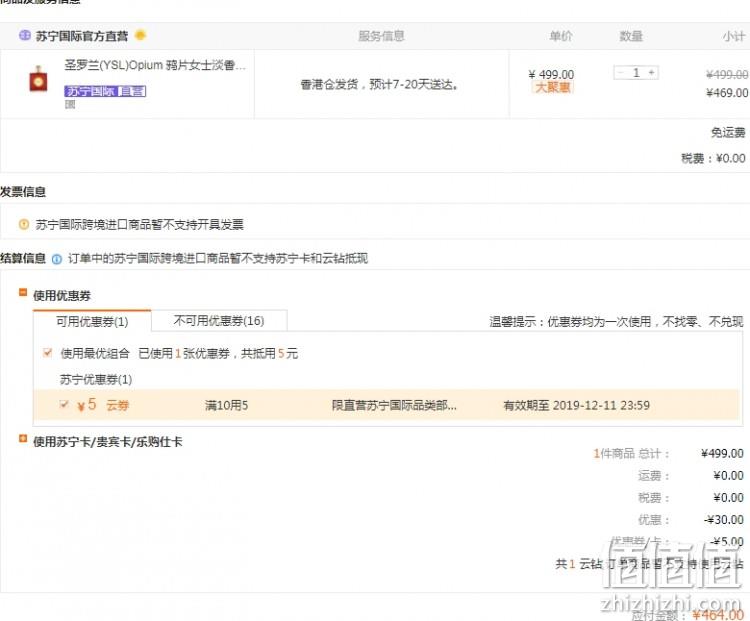This screenshot has width=750, height=621.
Task: Collapse the 使用优惠券 section
Action: 22,292
